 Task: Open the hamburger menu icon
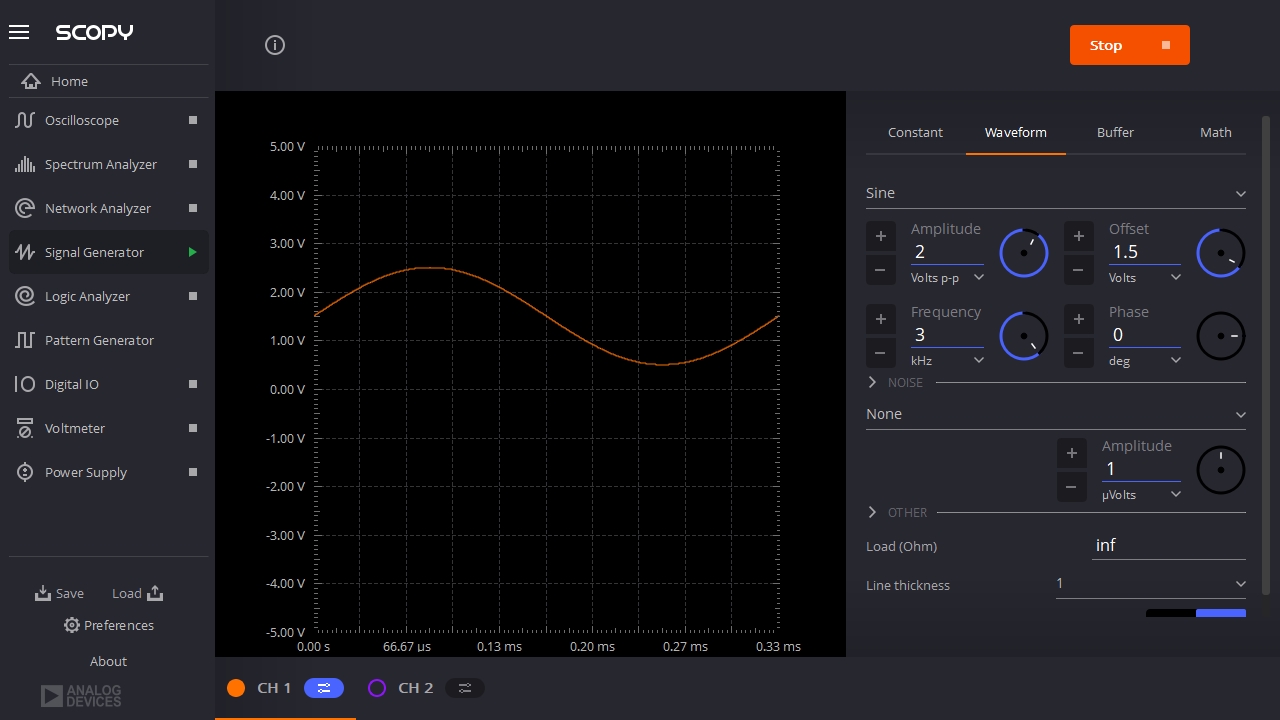(19, 32)
